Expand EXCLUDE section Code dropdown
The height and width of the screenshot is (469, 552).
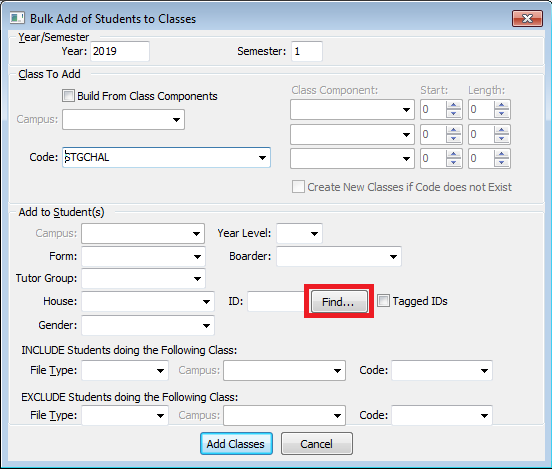point(484,416)
